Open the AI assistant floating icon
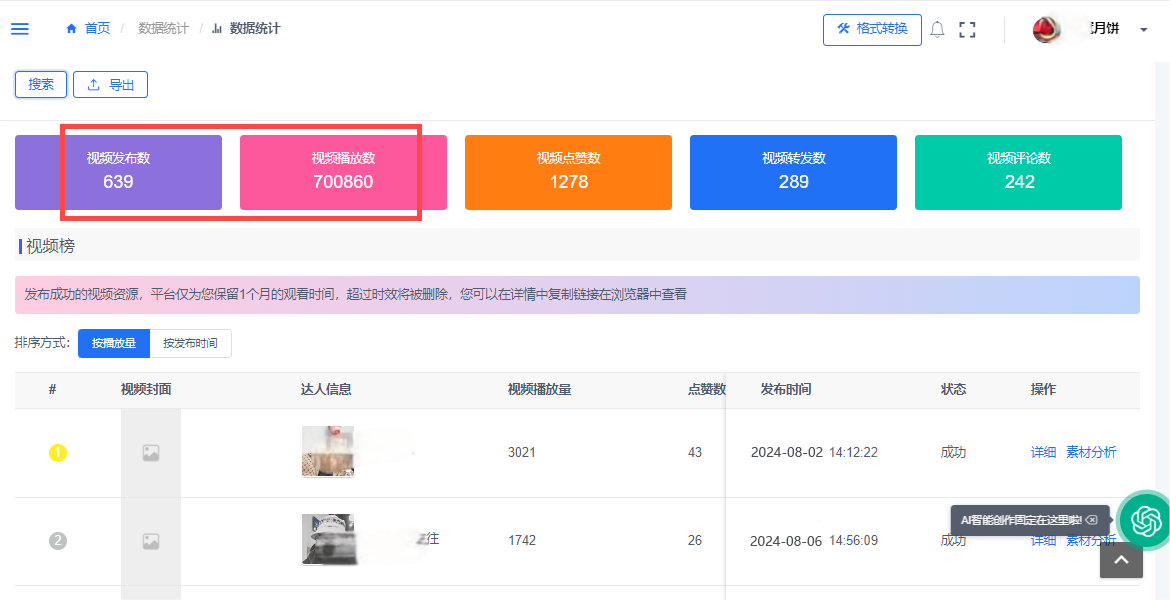The height and width of the screenshot is (600, 1170). pos(1144,519)
